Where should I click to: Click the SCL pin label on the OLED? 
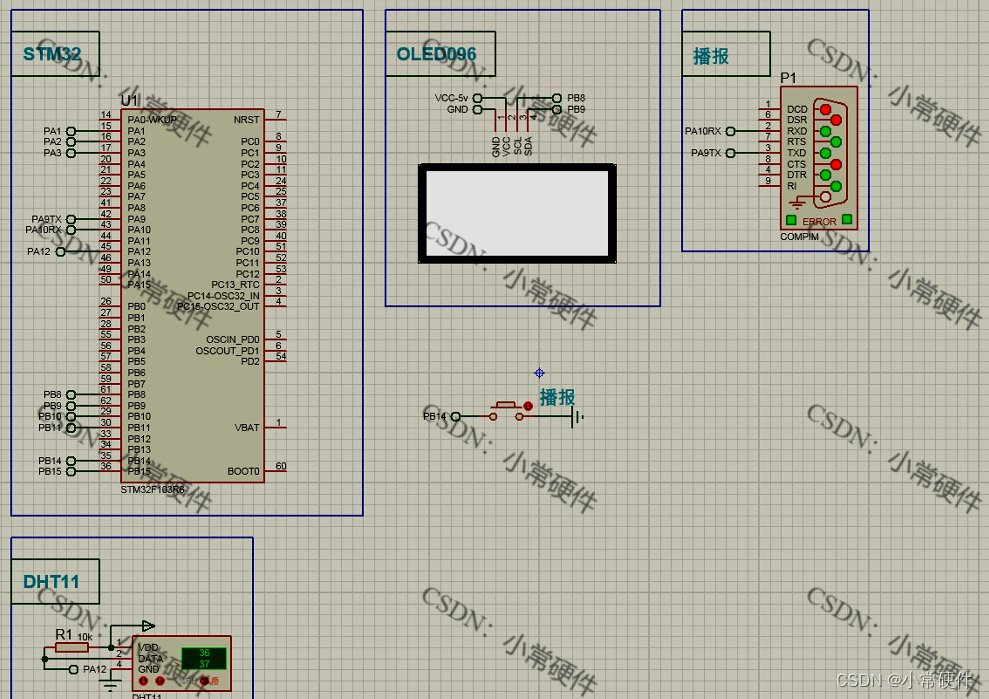tap(518, 146)
